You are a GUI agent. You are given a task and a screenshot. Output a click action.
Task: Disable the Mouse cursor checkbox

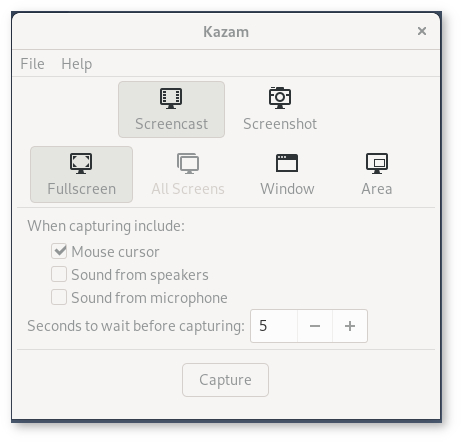(59, 251)
